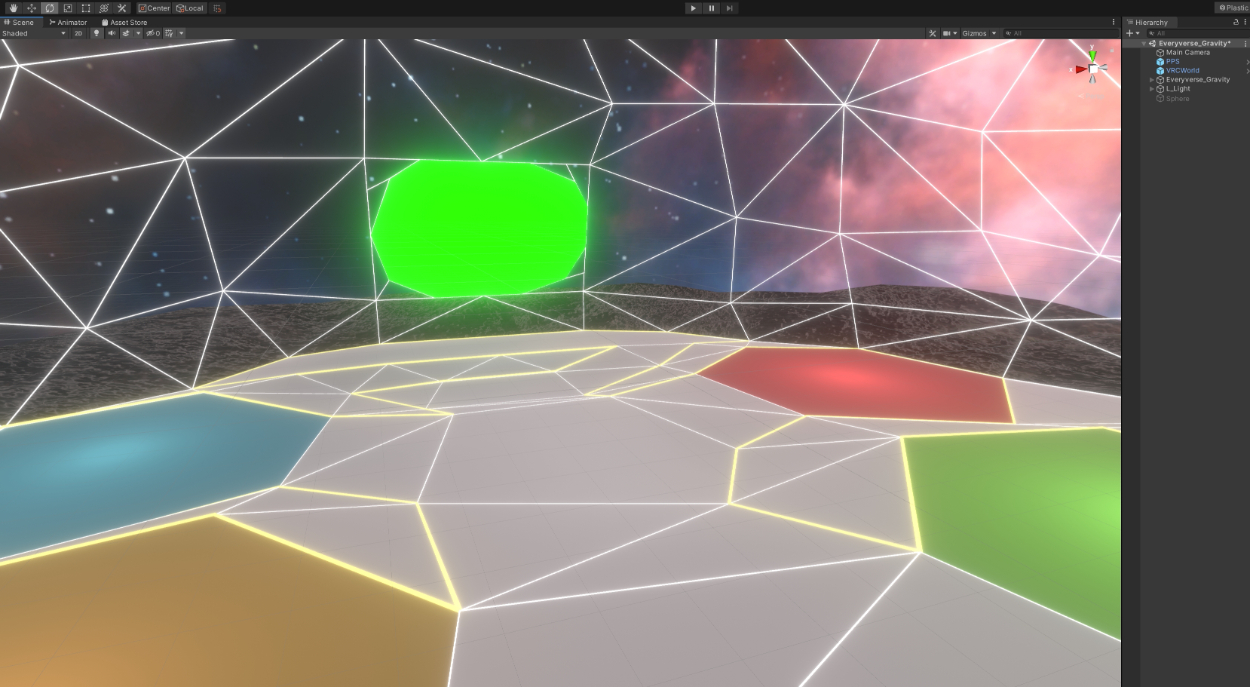Toggle scene lighting bulb icon

97,33
